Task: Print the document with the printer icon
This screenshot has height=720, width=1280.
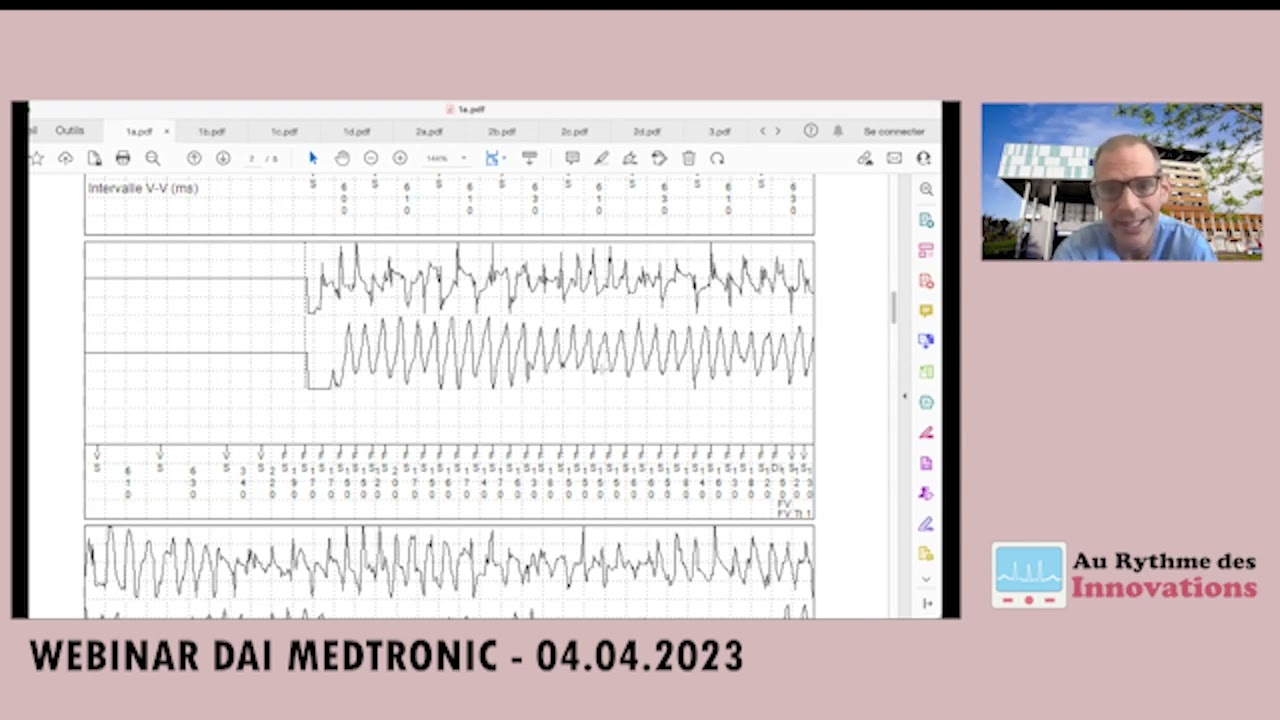Action: click(x=123, y=158)
